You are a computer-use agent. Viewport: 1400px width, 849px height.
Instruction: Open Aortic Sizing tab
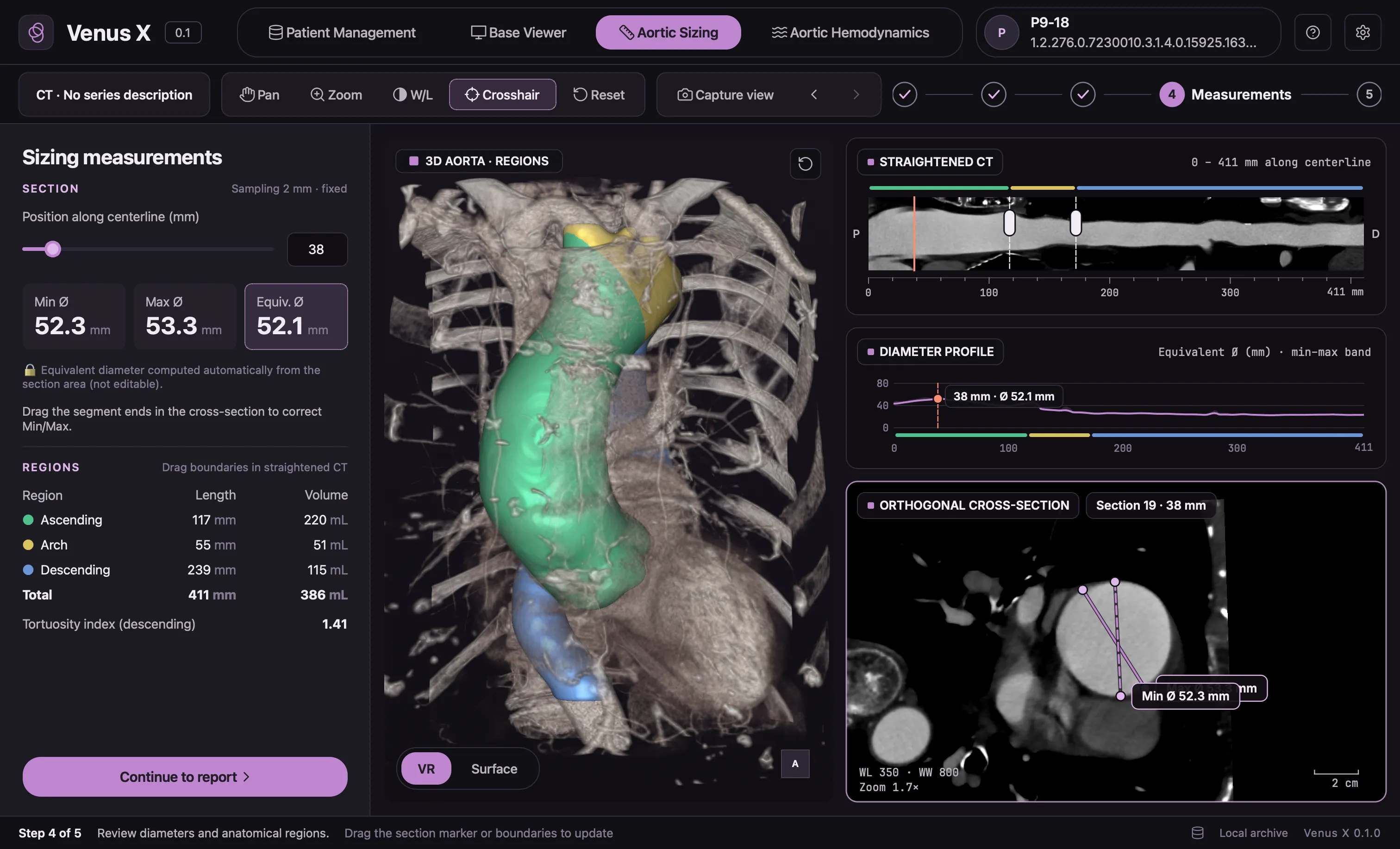[x=668, y=32]
